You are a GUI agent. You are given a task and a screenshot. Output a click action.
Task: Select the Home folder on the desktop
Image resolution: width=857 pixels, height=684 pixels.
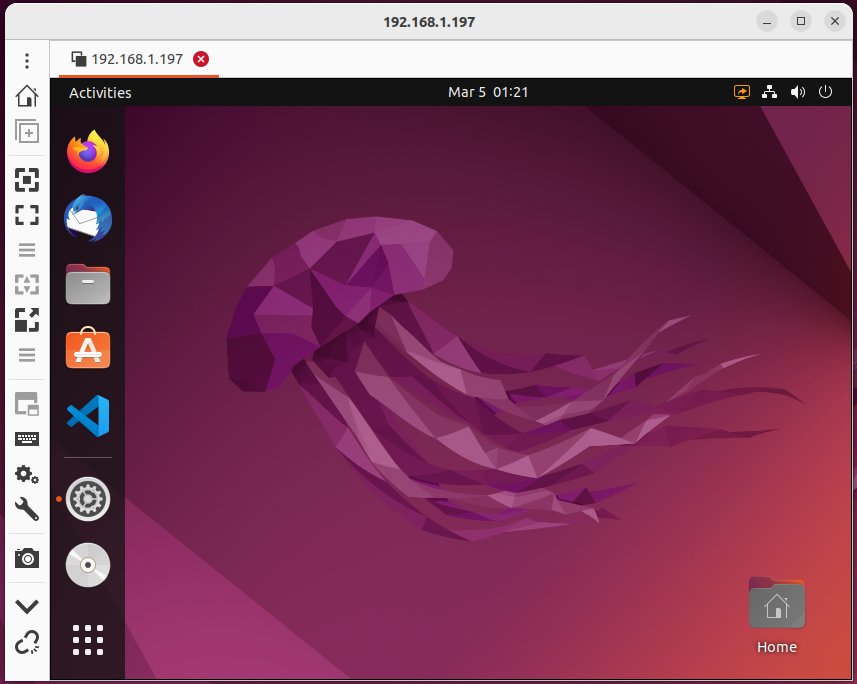click(777, 616)
